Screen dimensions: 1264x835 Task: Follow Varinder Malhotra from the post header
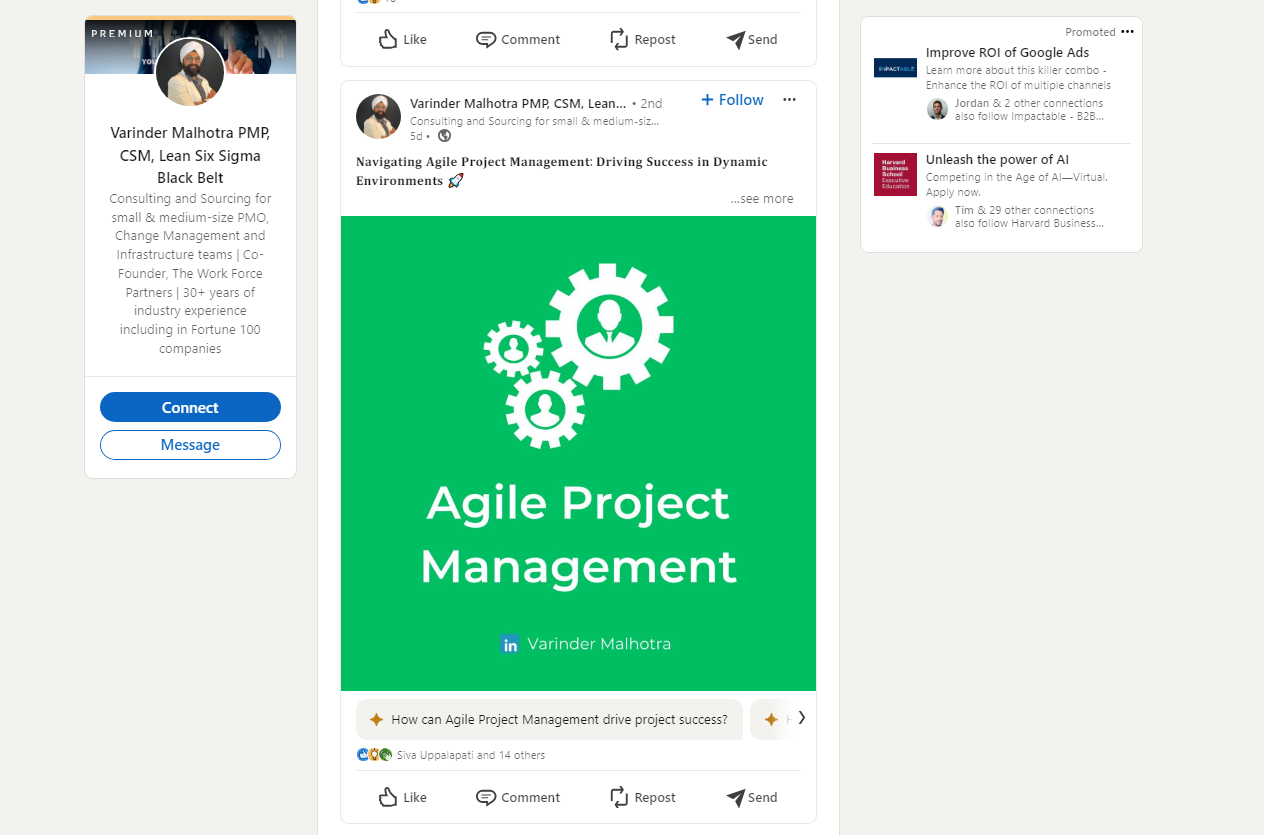point(732,100)
